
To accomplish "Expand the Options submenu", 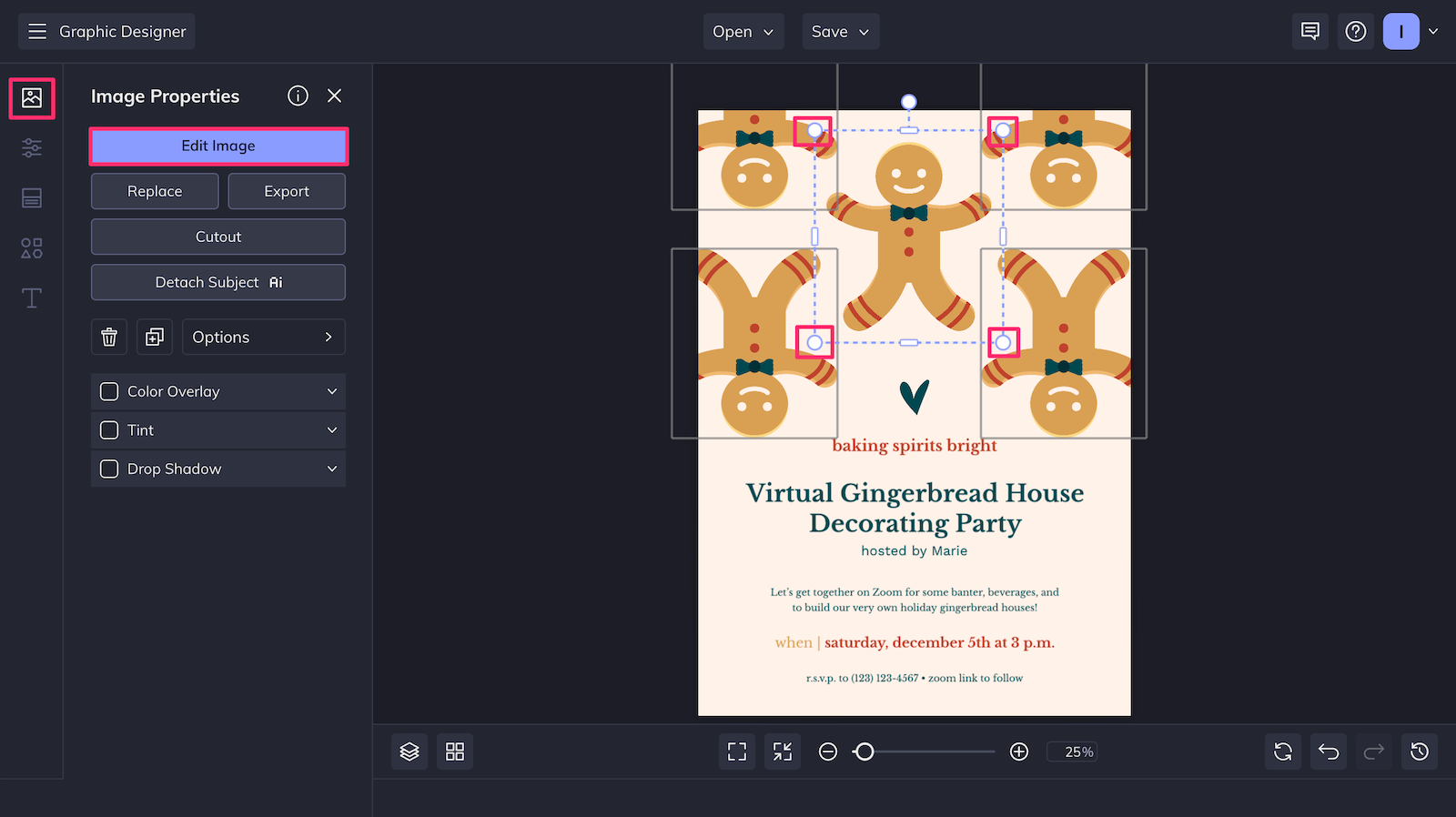I will click(263, 338).
